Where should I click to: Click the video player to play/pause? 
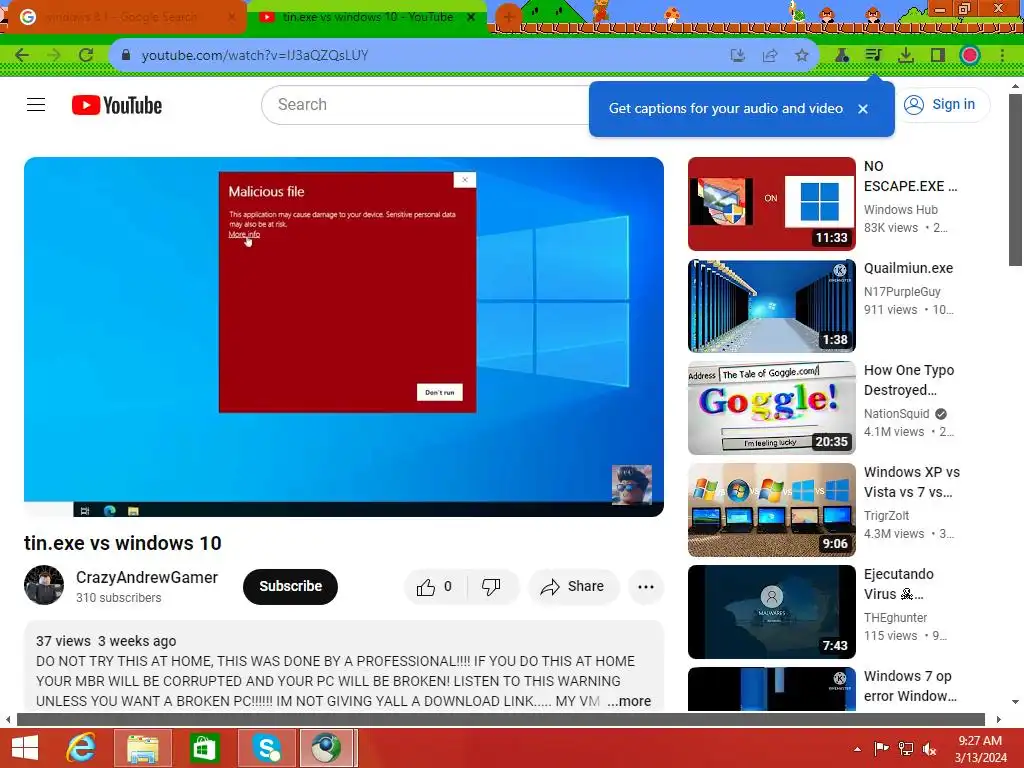pos(344,336)
